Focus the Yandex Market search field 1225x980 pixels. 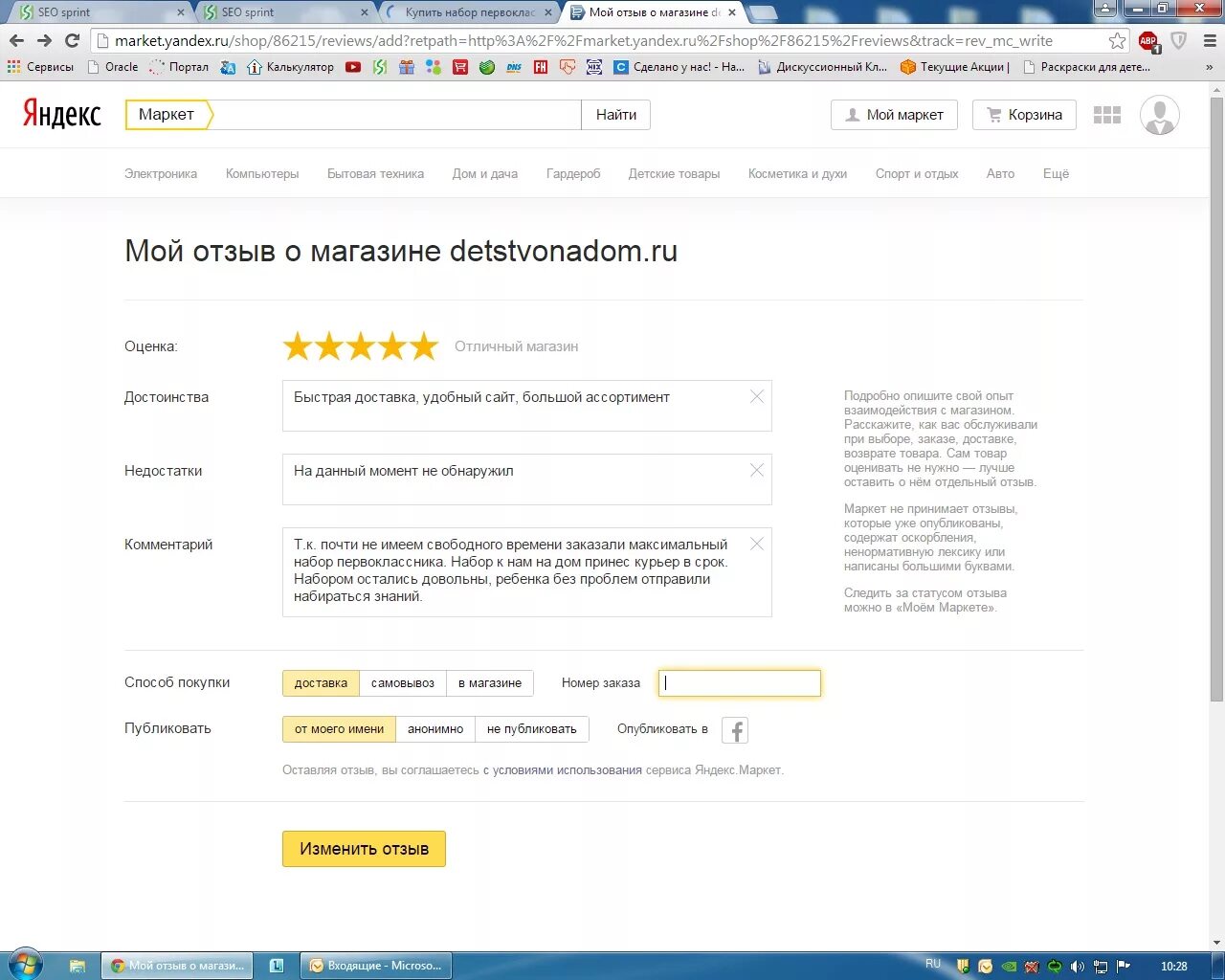tap(395, 115)
